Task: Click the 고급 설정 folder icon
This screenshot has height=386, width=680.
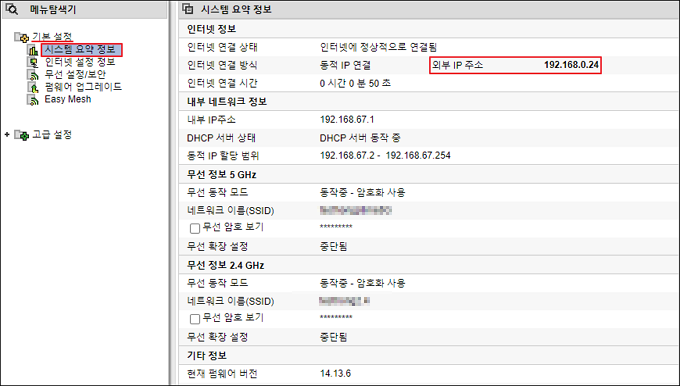Action: tap(22, 135)
